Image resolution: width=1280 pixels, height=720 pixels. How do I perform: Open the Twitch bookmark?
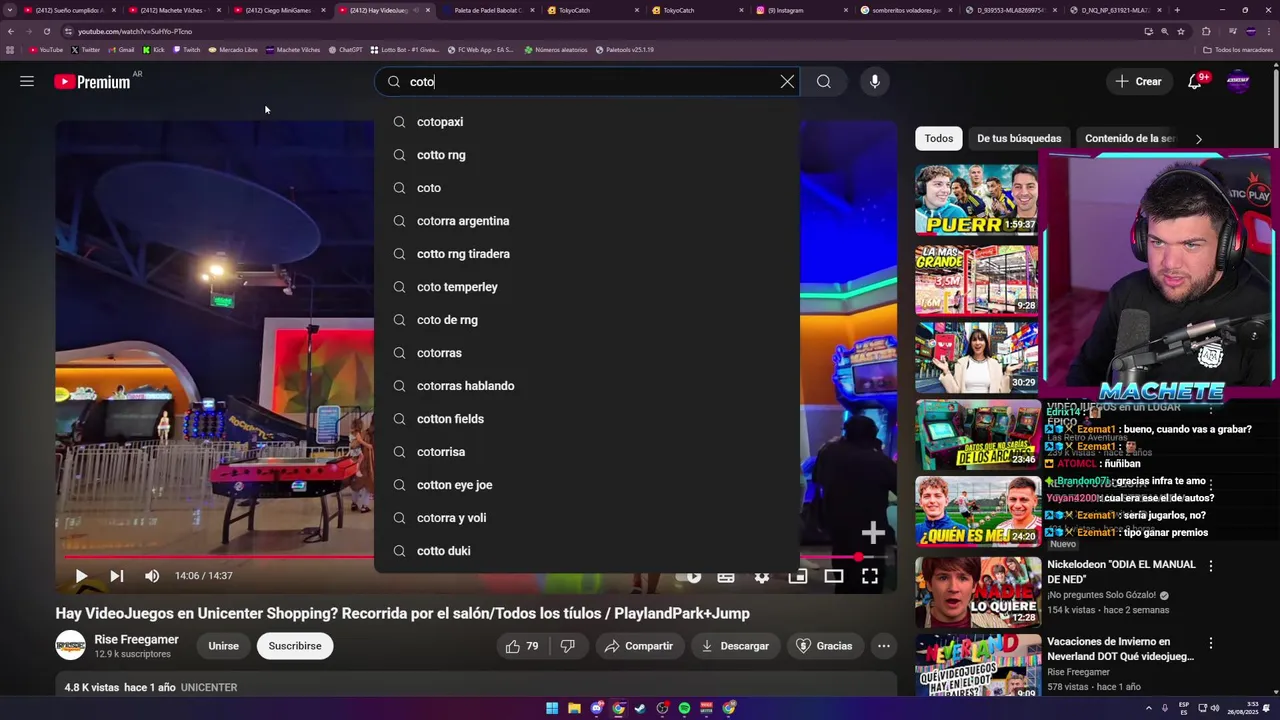coord(186,49)
